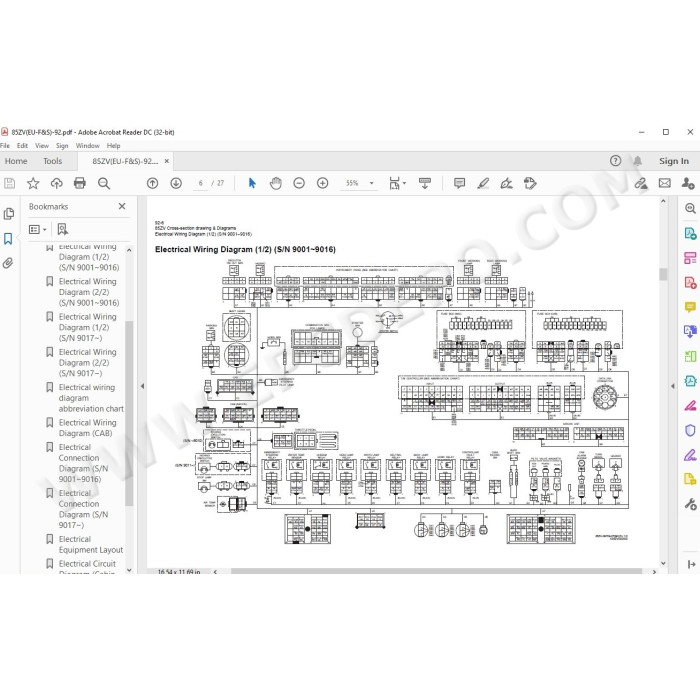This screenshot has width=700, height=700.
Task: Open Help question mark icon
Action: coord(615,161)
